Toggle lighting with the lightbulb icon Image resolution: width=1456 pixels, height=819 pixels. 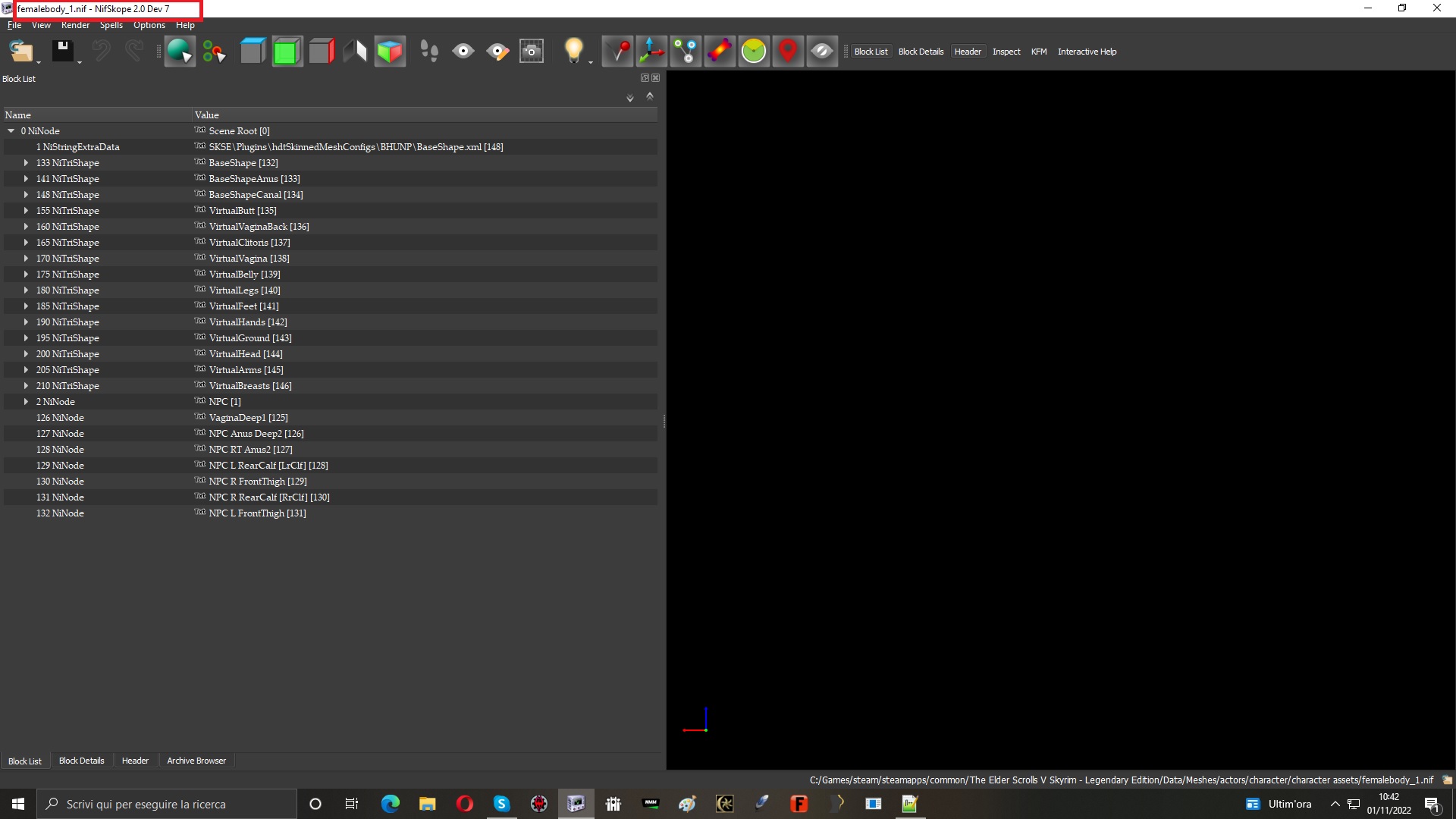pos(574,52)
